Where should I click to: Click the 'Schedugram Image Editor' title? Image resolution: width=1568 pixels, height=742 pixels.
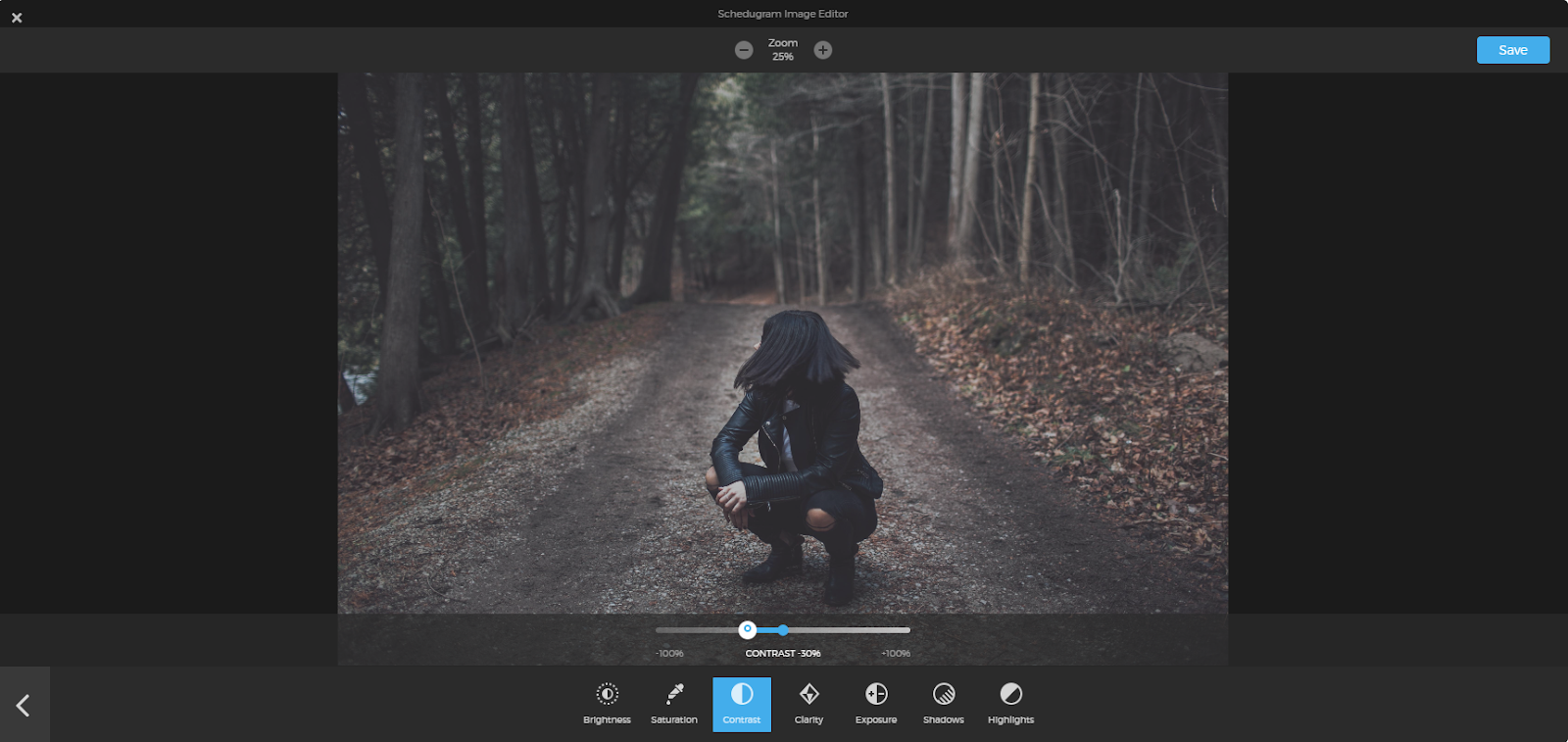pyautogui.click(x=783, y=14)
